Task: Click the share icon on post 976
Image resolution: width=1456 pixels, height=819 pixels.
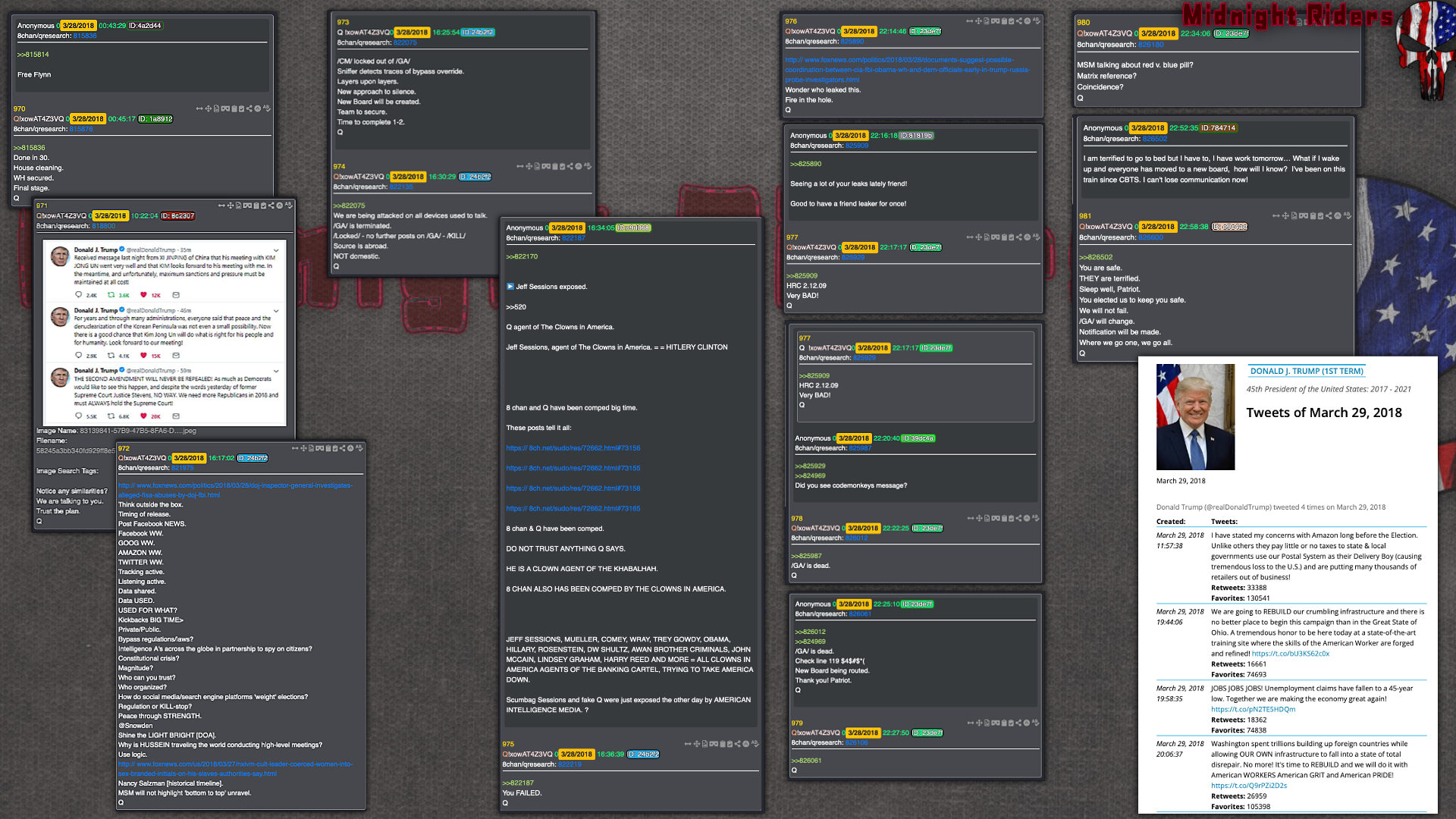Action: click(x=1019, y=21)
